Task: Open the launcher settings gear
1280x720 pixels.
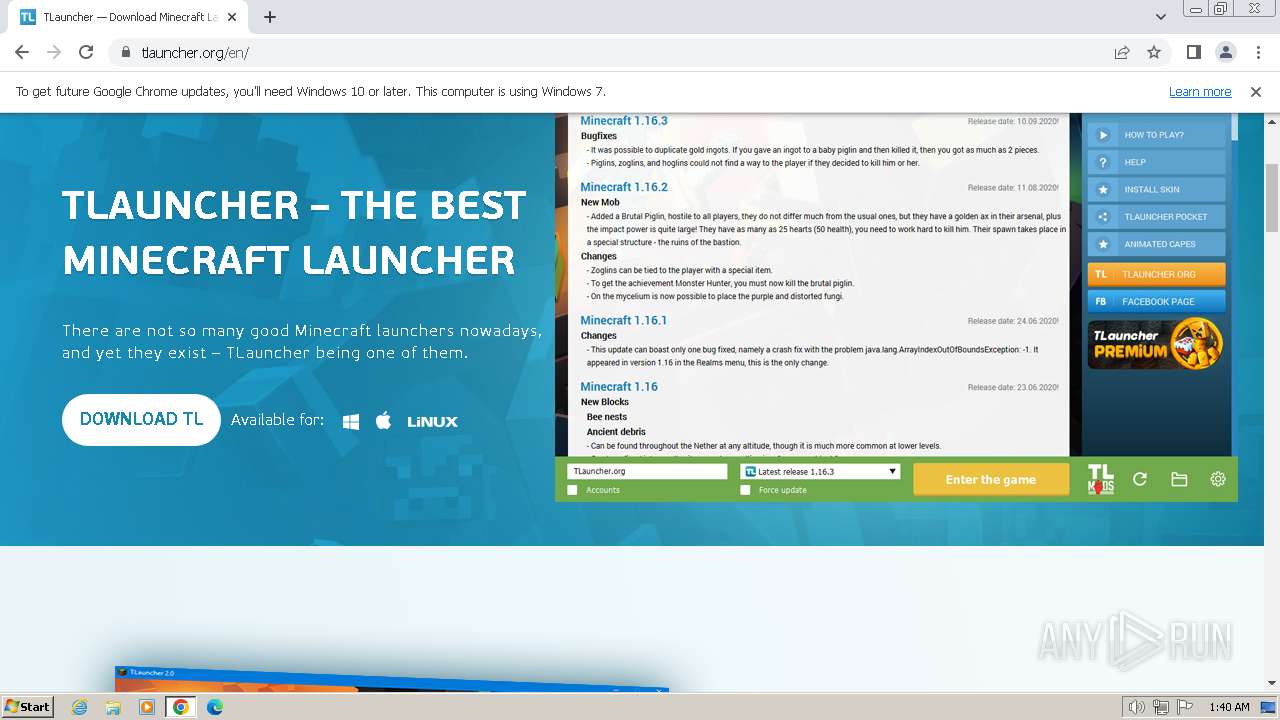Action: point(1218,479)
